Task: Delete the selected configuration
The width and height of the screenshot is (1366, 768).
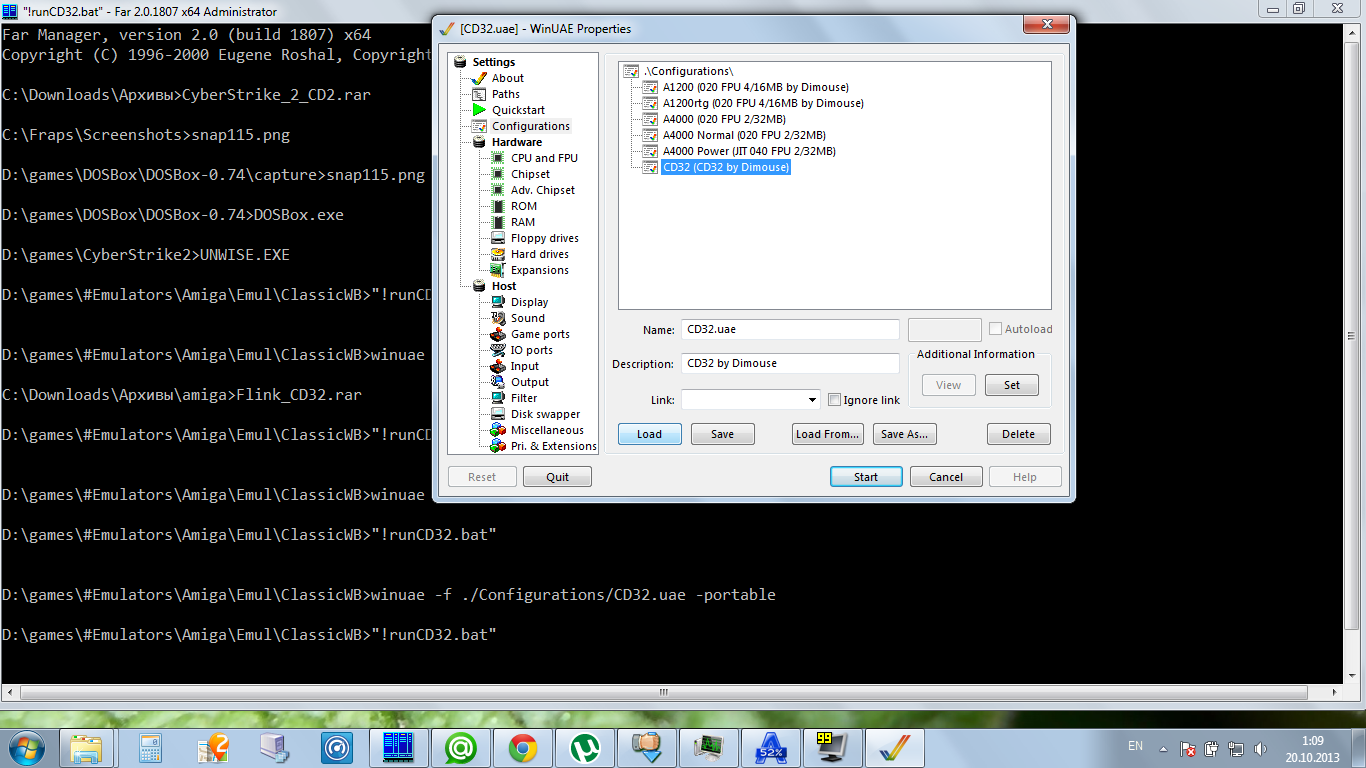Action: pyautogui.click(x=1019, y=434)
